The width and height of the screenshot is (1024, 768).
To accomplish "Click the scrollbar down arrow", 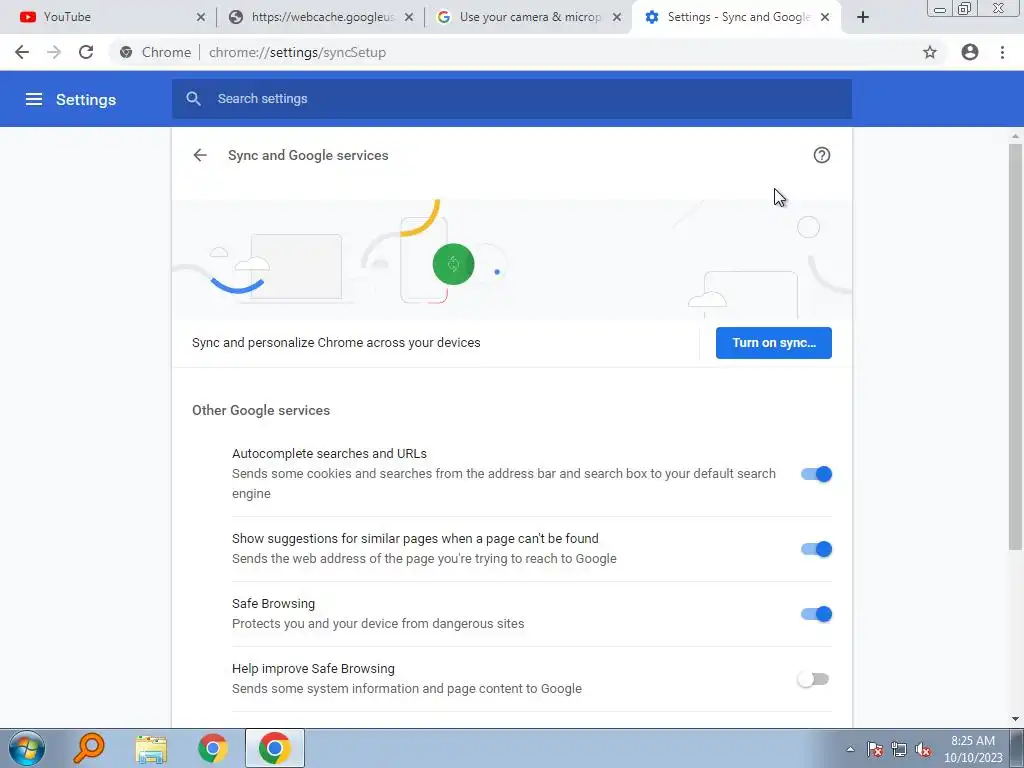I will 1015,719.
